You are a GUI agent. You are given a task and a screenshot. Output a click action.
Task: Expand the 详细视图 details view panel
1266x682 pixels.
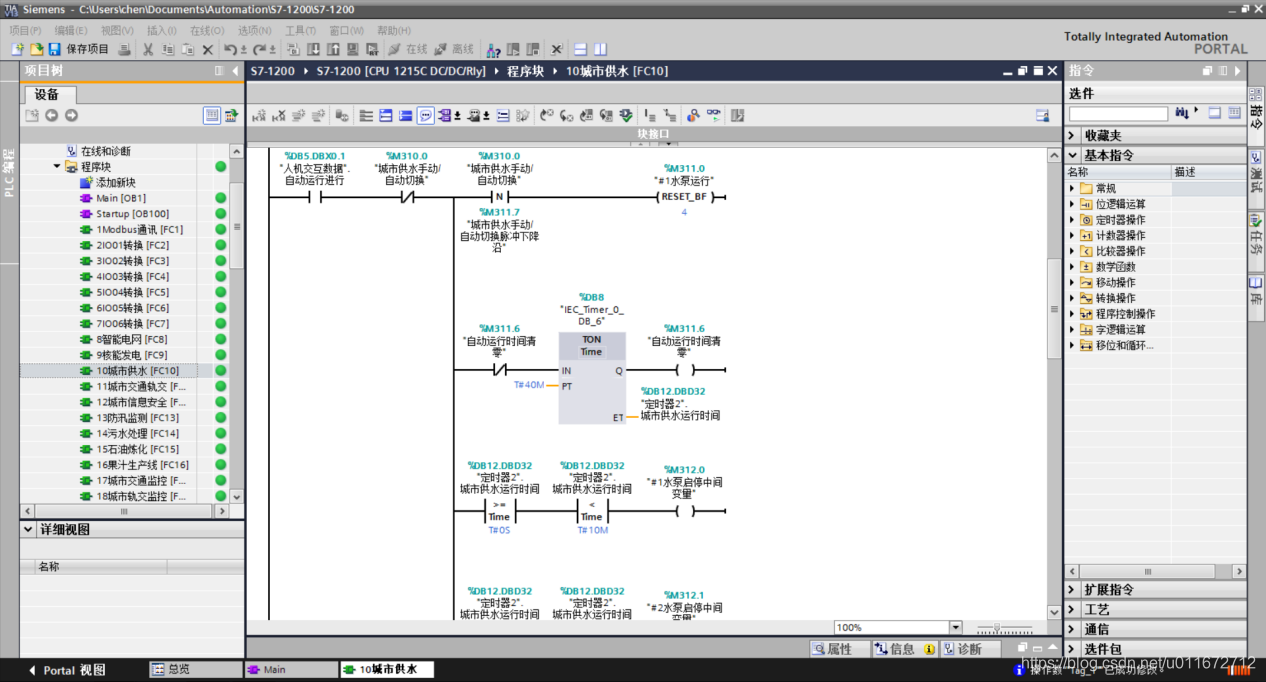pyautogui.click(x=29, y=529)
